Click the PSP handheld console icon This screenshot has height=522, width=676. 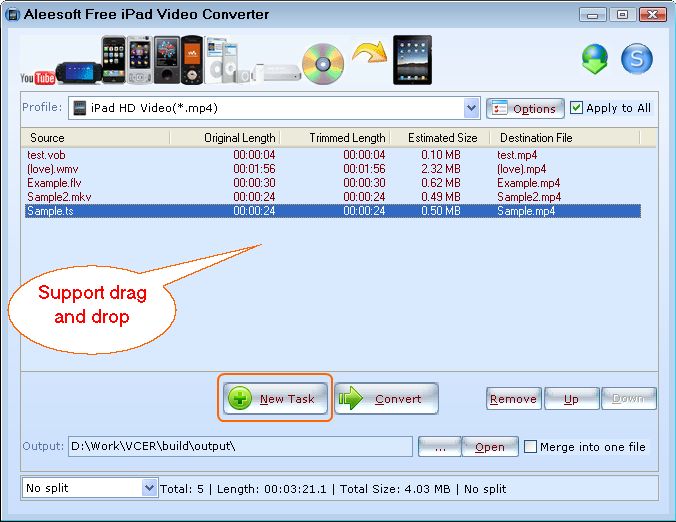click(x=78, y=72)
